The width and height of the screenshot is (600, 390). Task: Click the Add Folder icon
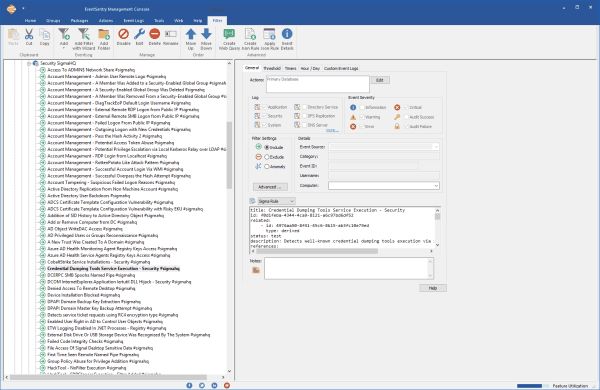[x=104, y=34]
